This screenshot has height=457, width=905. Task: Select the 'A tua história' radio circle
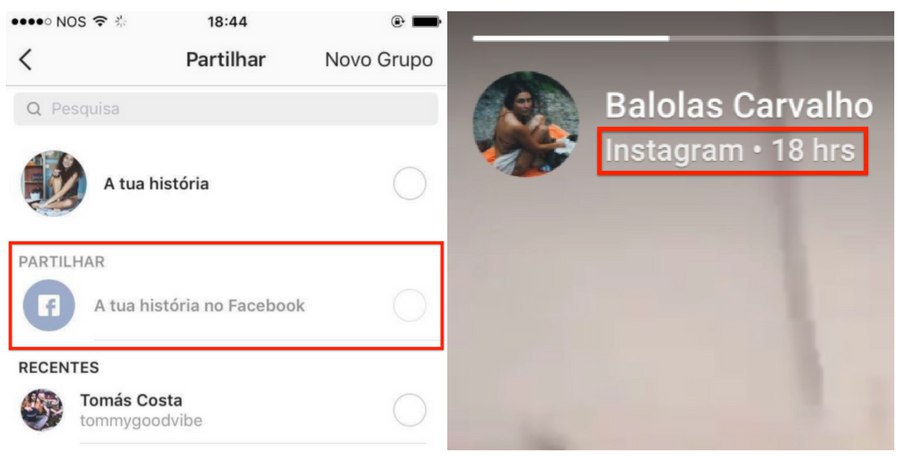tap(410, 183)
